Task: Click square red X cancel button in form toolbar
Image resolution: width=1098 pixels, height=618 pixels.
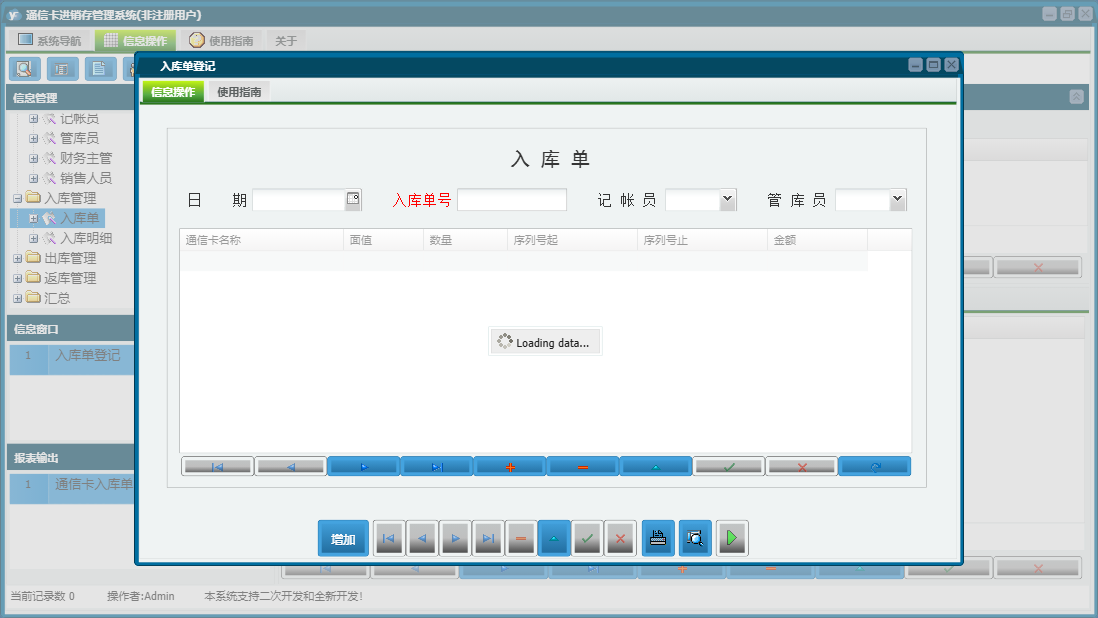Action: (620, 538)
